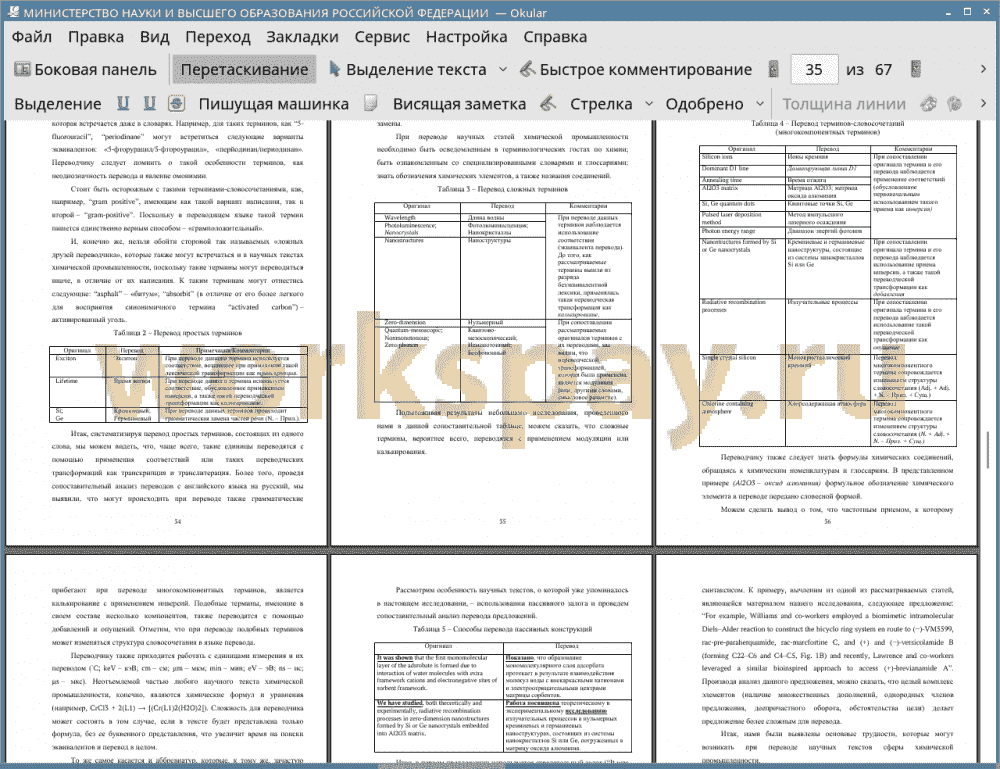Expand Выделение текста selection tool dropdown

[x=503, y=70]
